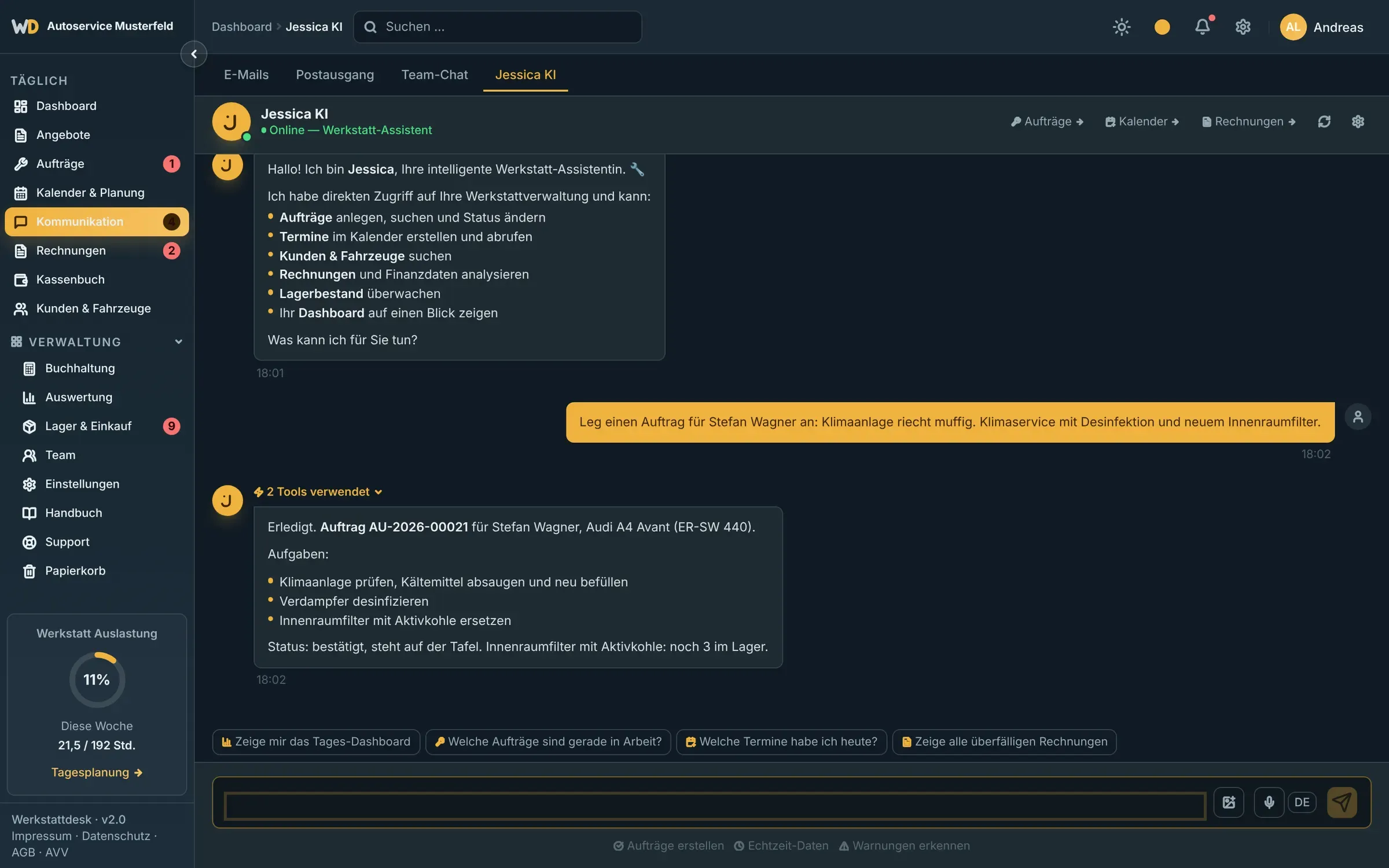
Task: Open Tagesplanung link
Action: click(97, 772)
